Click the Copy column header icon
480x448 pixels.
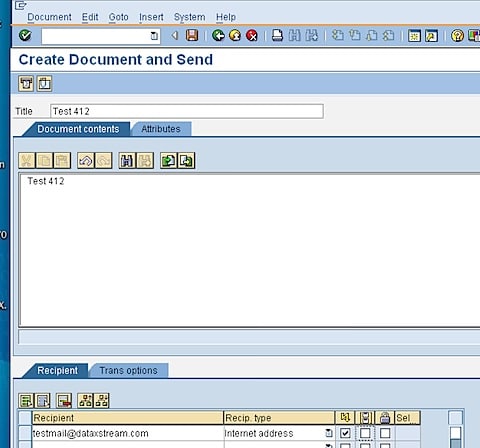pos(365,417)
